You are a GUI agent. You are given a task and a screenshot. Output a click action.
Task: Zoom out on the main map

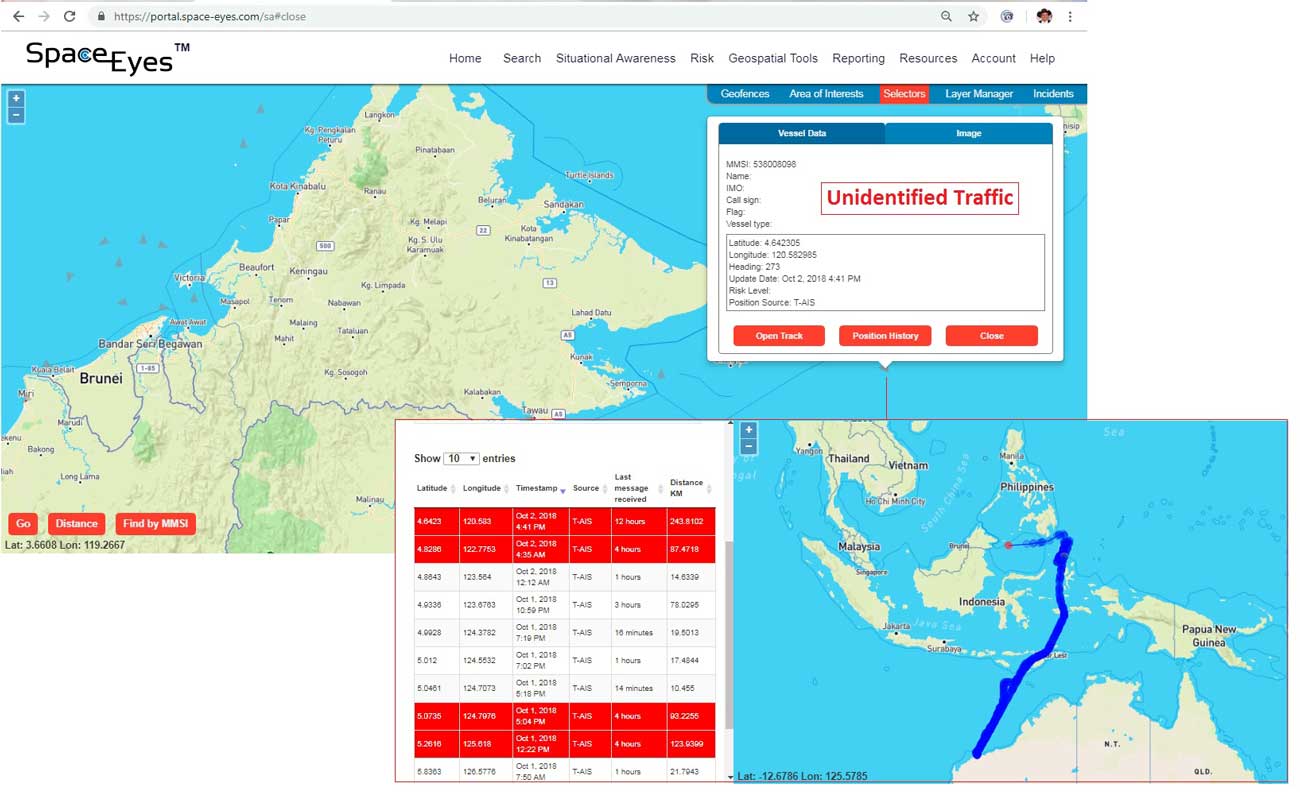pos(16,114)
